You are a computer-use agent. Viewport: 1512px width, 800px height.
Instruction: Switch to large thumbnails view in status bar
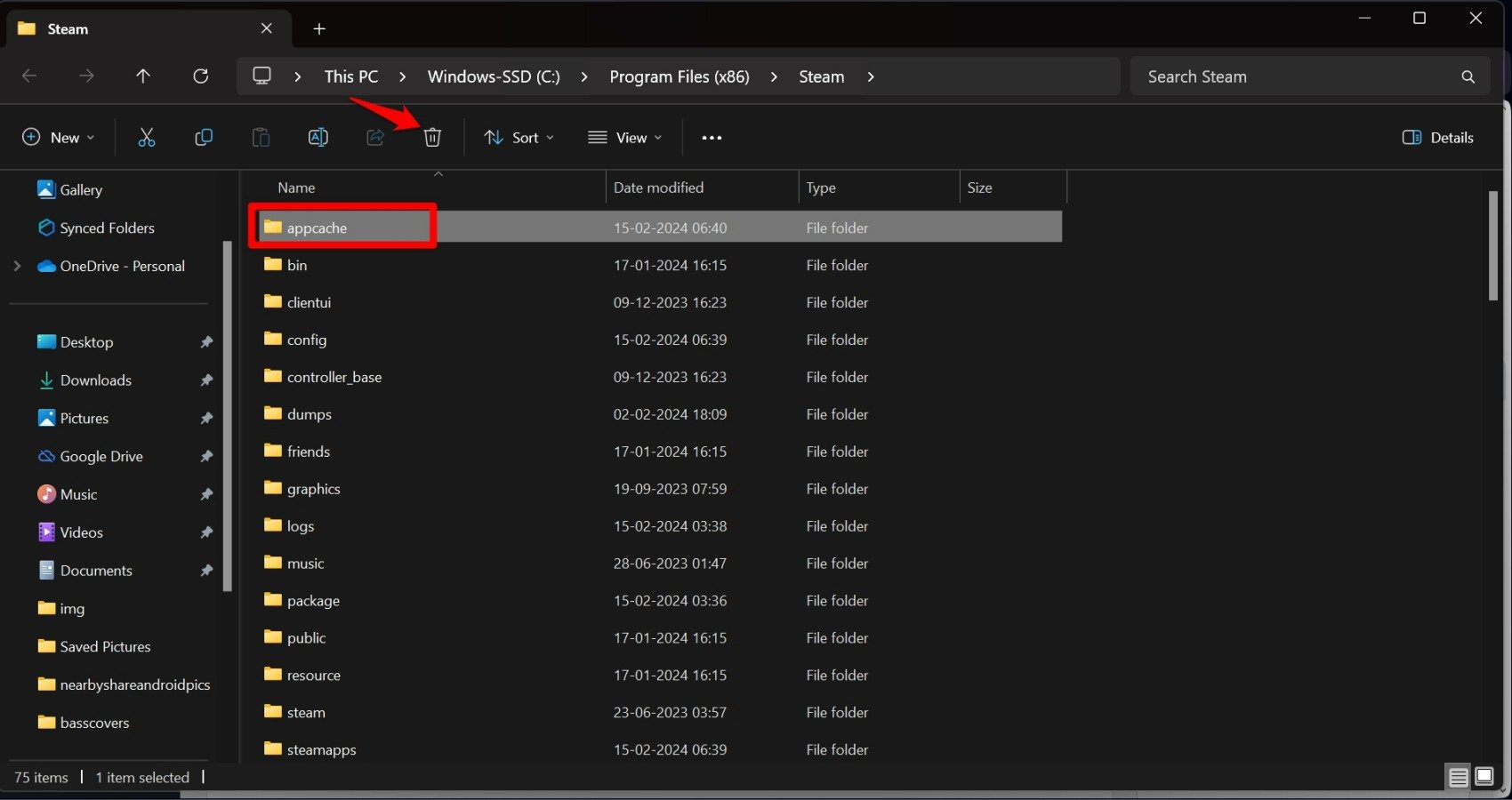pyautogui.click(x=1484, y=777)
